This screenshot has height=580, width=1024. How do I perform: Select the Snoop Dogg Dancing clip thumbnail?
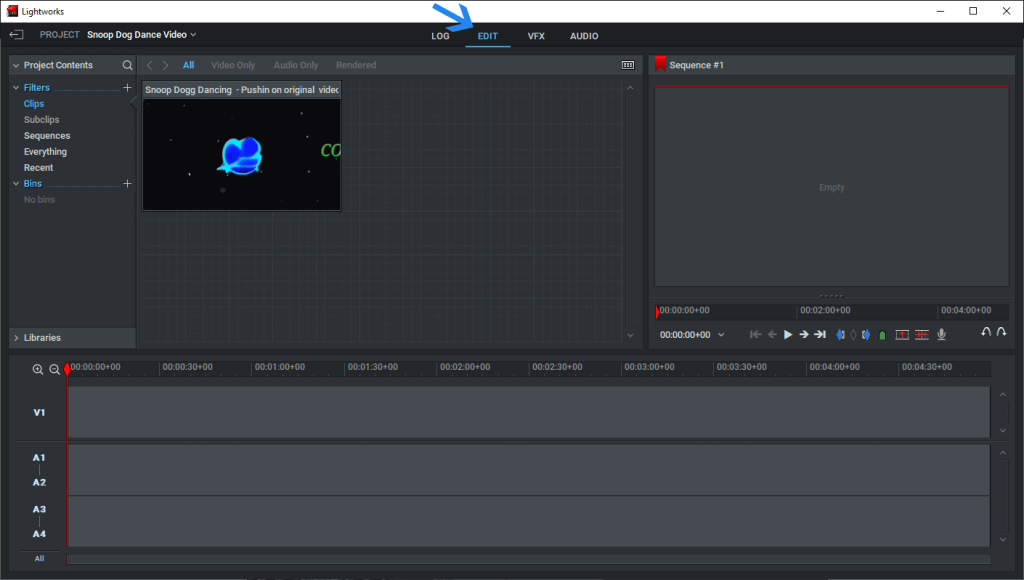242,154
